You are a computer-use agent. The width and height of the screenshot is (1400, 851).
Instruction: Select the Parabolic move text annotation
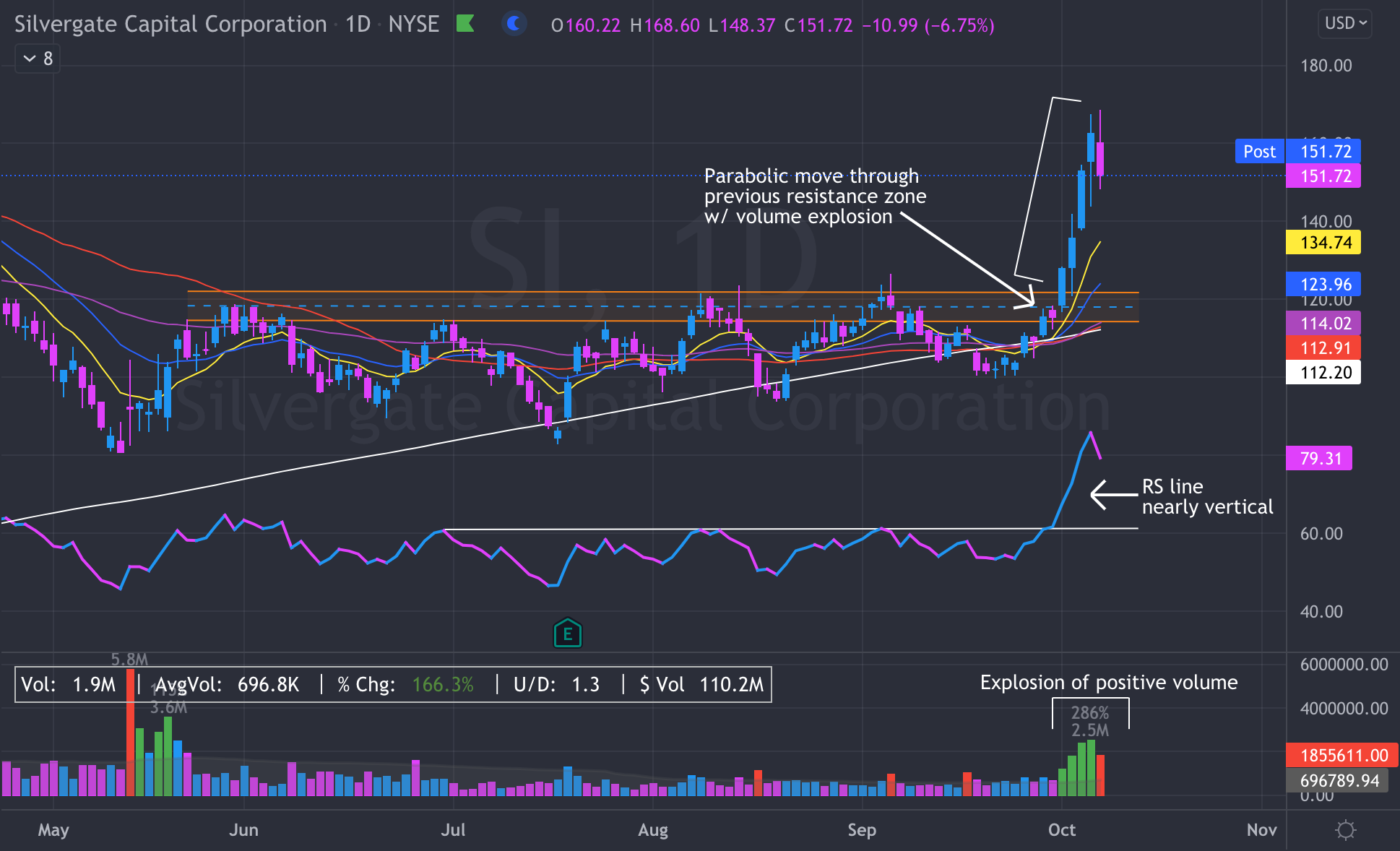[814, 196]
